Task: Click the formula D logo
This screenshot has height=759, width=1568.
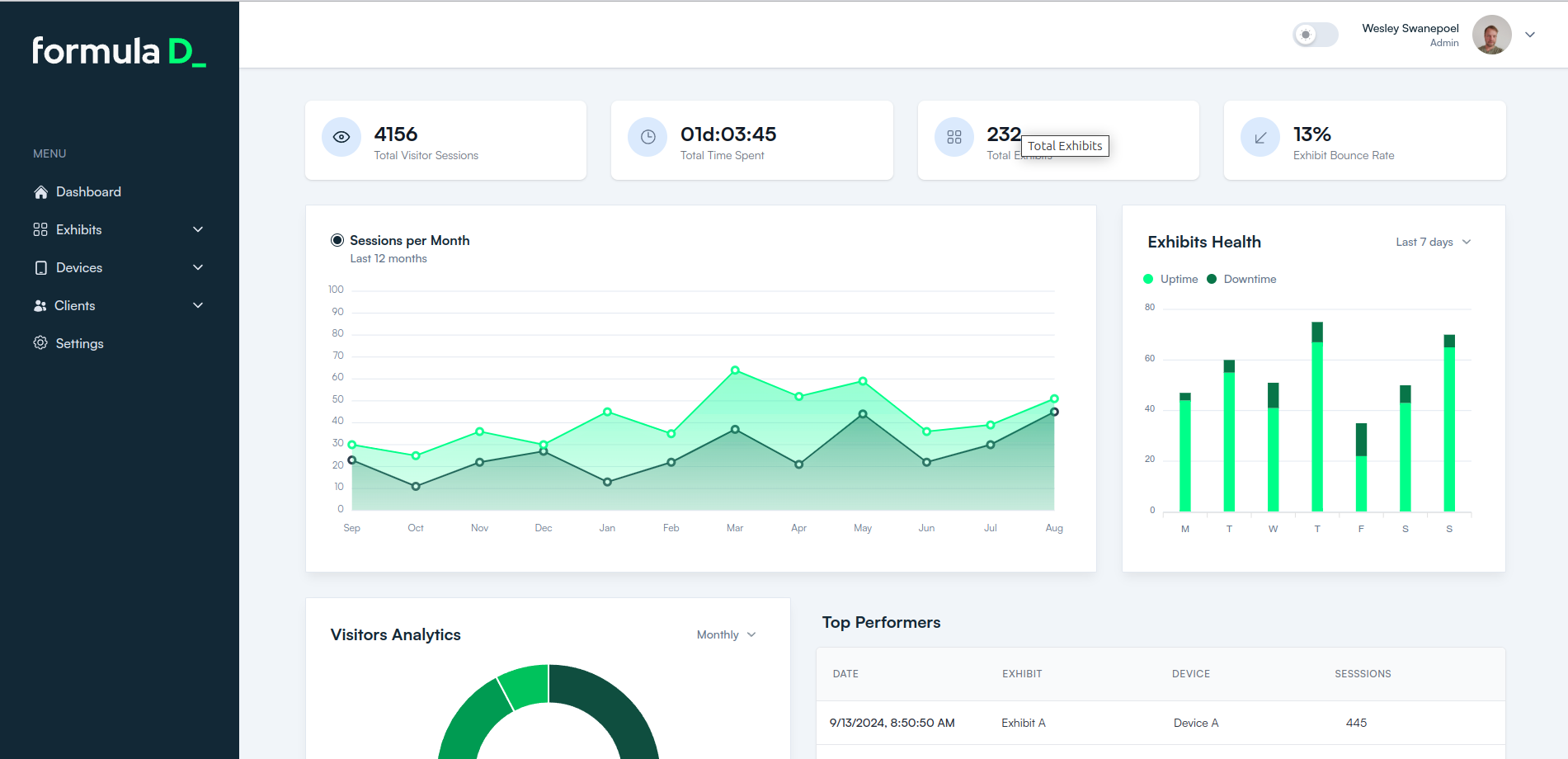Action: tap(119, 51)
